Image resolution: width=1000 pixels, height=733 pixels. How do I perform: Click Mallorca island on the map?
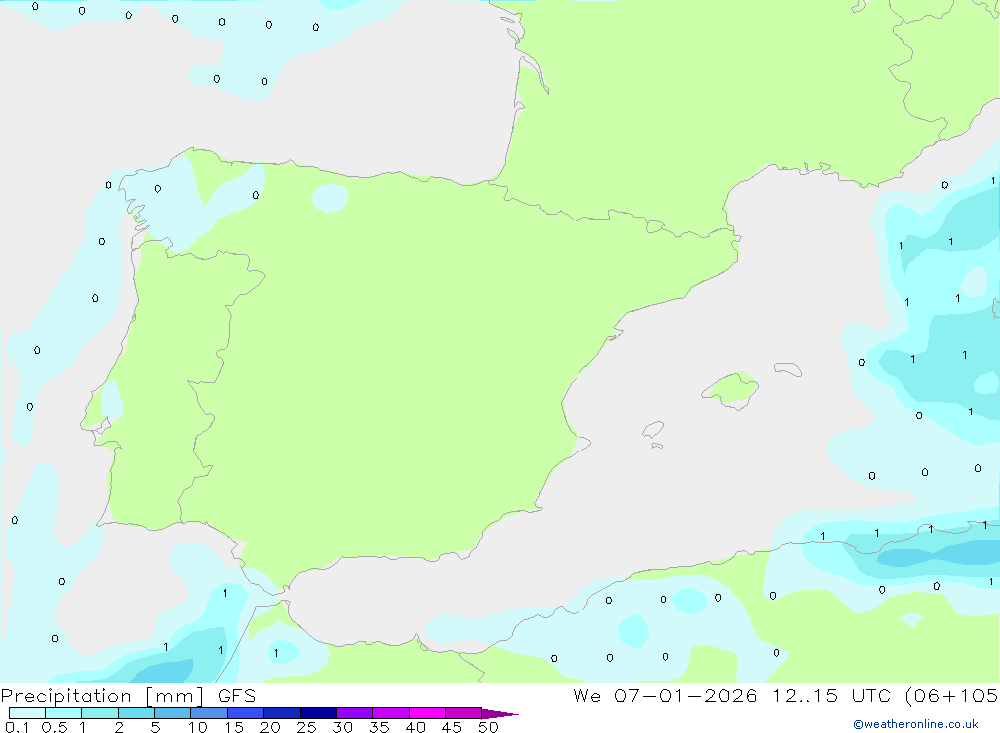point(731,389)
